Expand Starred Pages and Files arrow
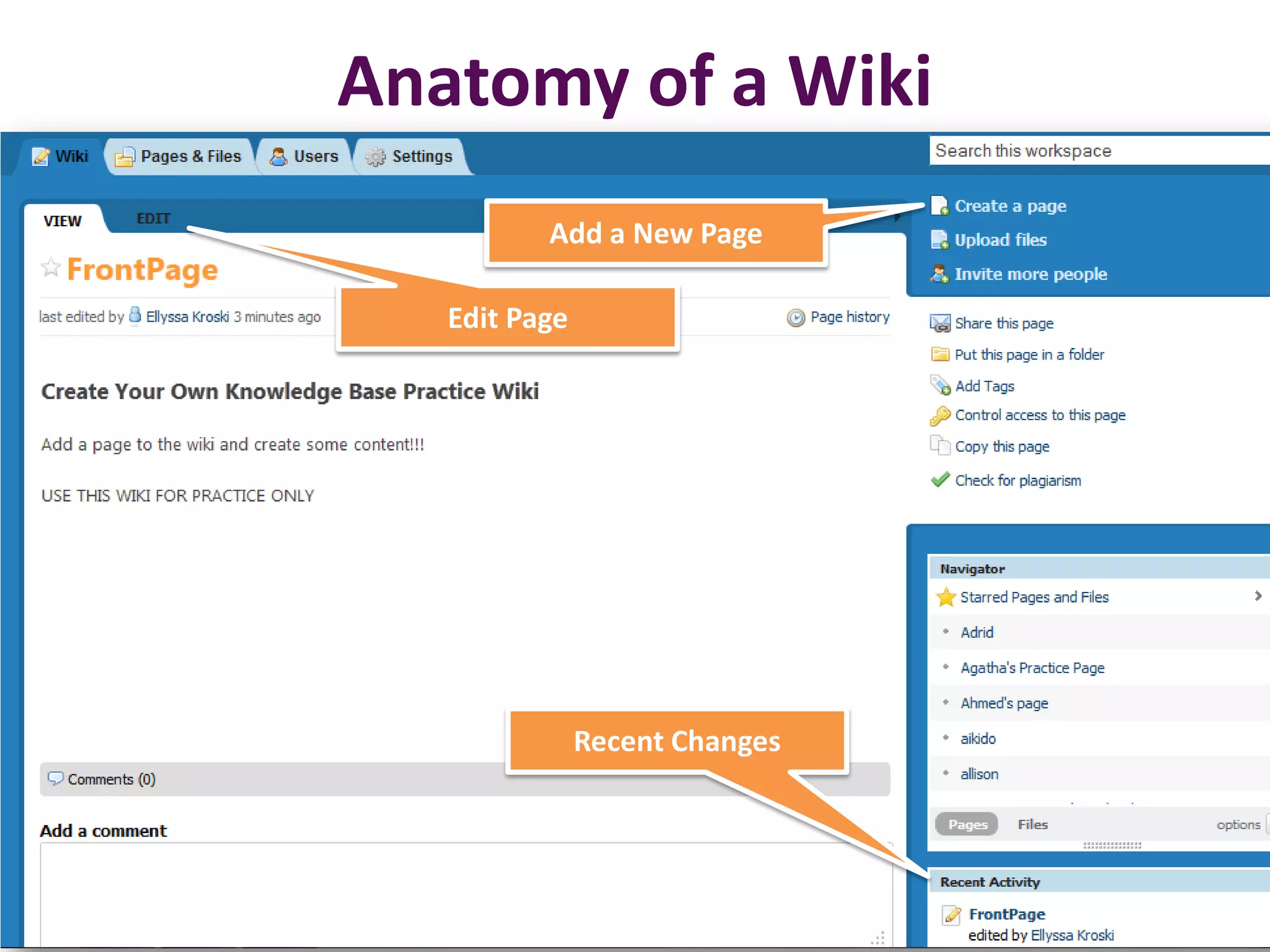The width and height of the screenshot is (1270, 952). pos(1258,596)
